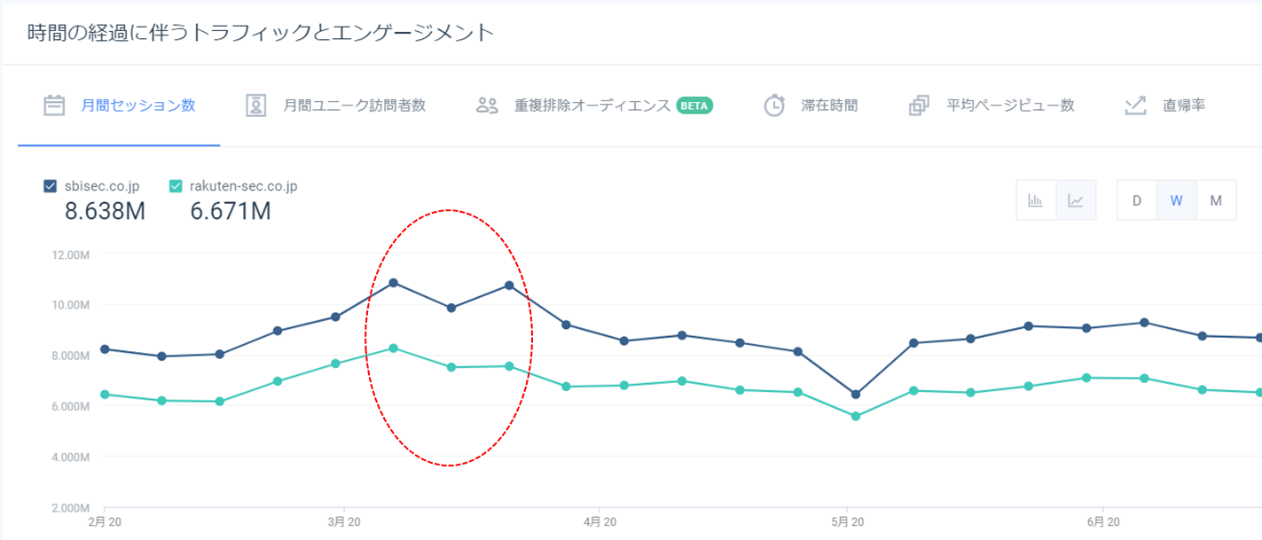Click the stacked pages icon for page views
This screenshot has width=1262, height=540.
pos(919,105)
